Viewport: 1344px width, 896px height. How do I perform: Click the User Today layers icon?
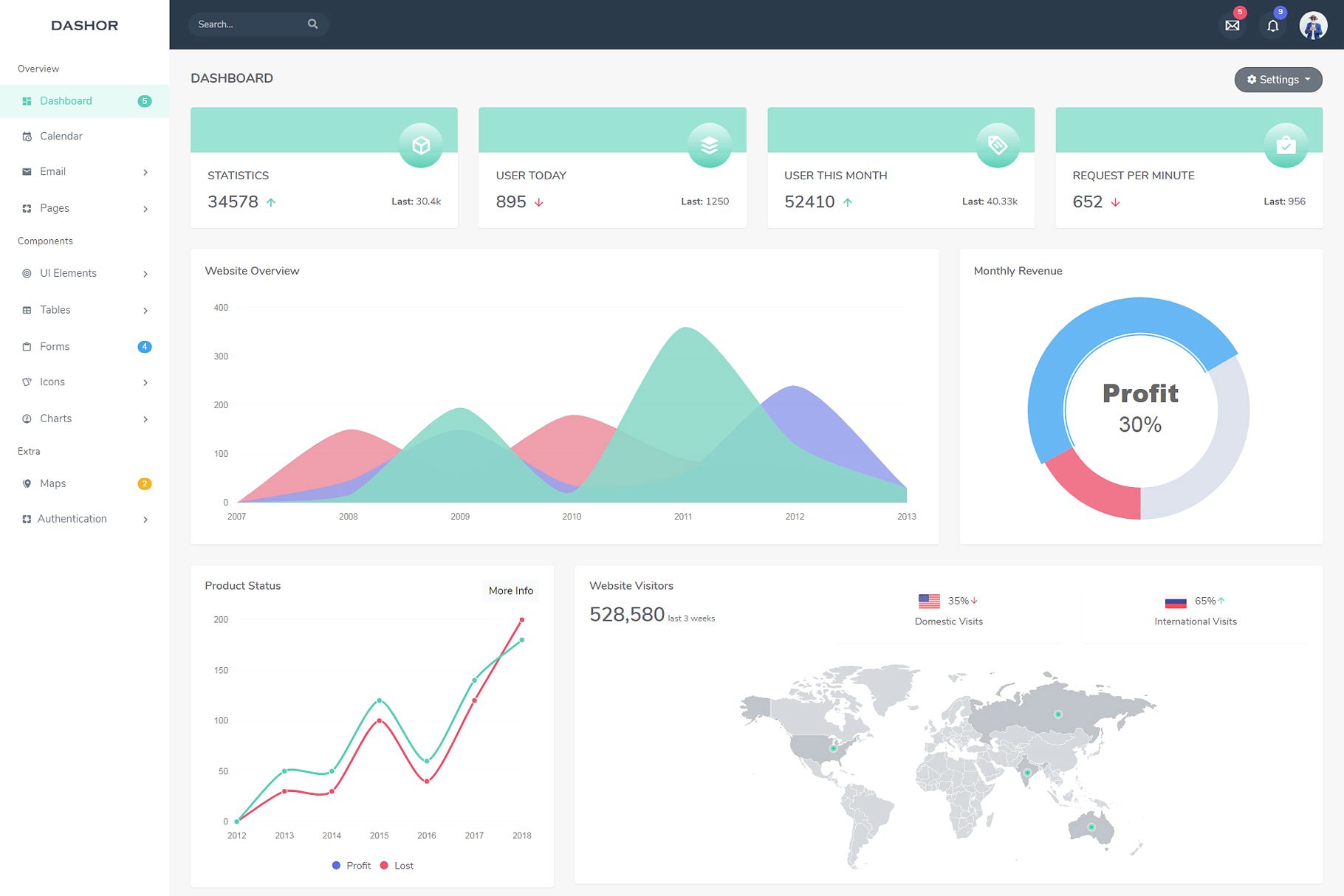click(709, 145)
